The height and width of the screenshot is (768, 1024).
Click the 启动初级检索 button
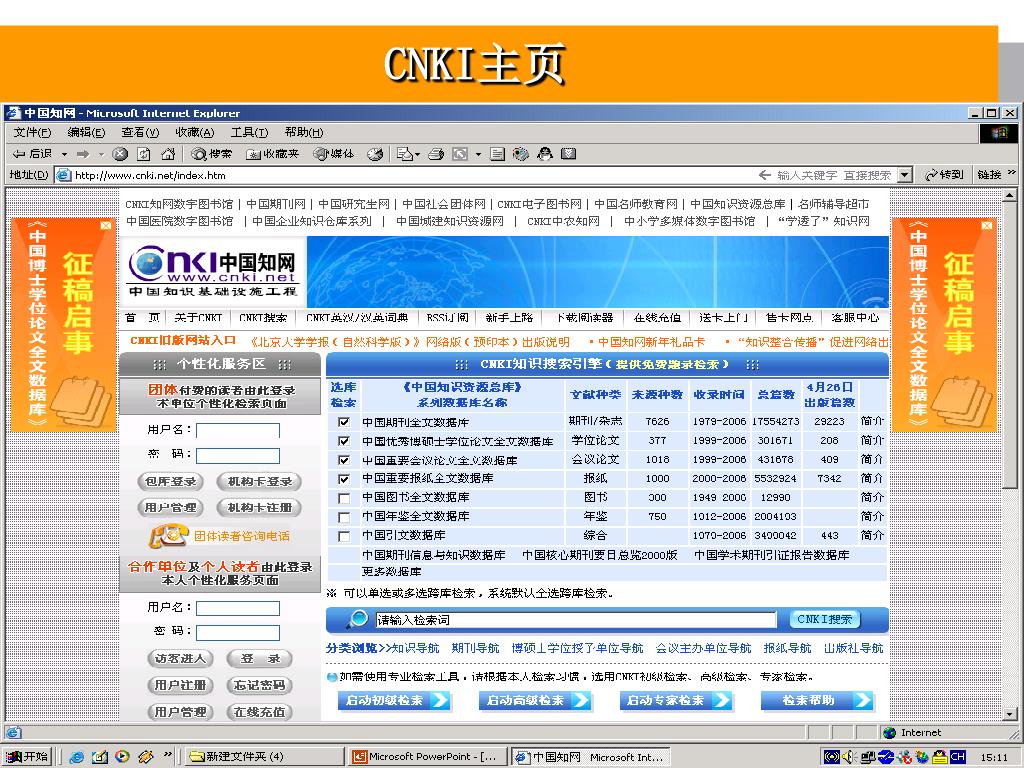tap(394, 700)
